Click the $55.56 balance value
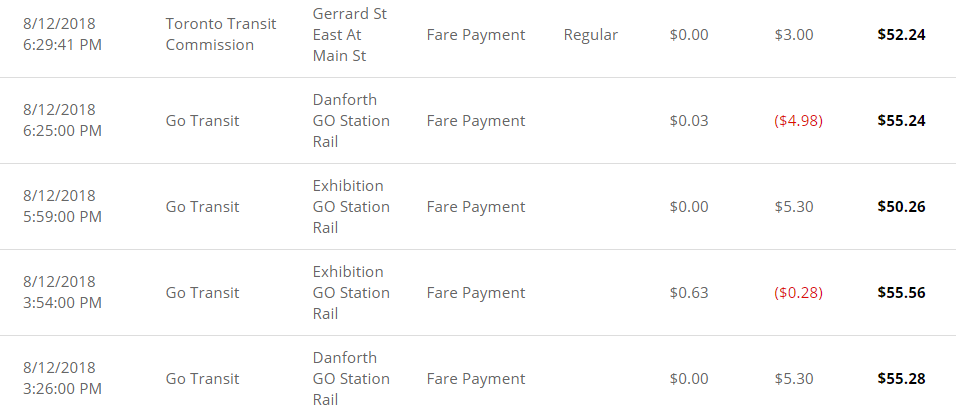956x406 pixels. pyautogui.click(x=901, y=293)
